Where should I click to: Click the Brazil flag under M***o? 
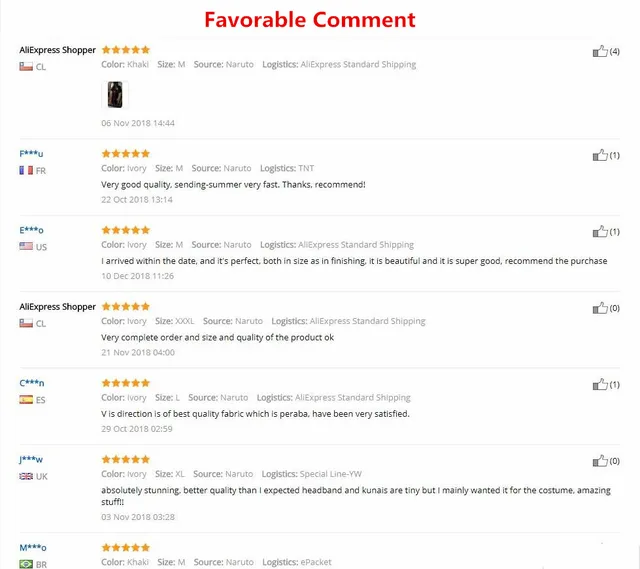coord(26,564)
